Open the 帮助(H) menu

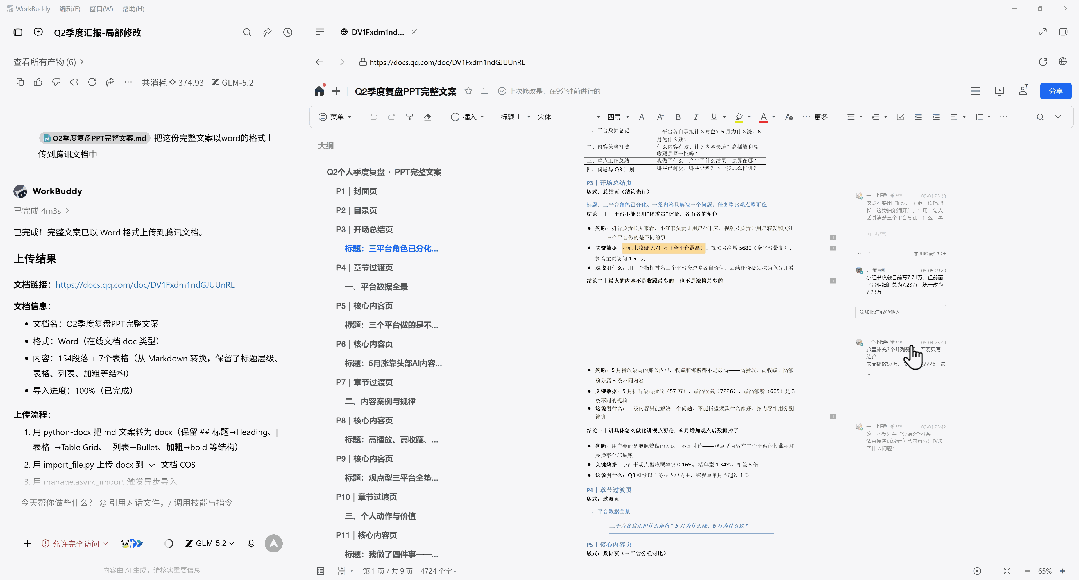tap(133, 9)
